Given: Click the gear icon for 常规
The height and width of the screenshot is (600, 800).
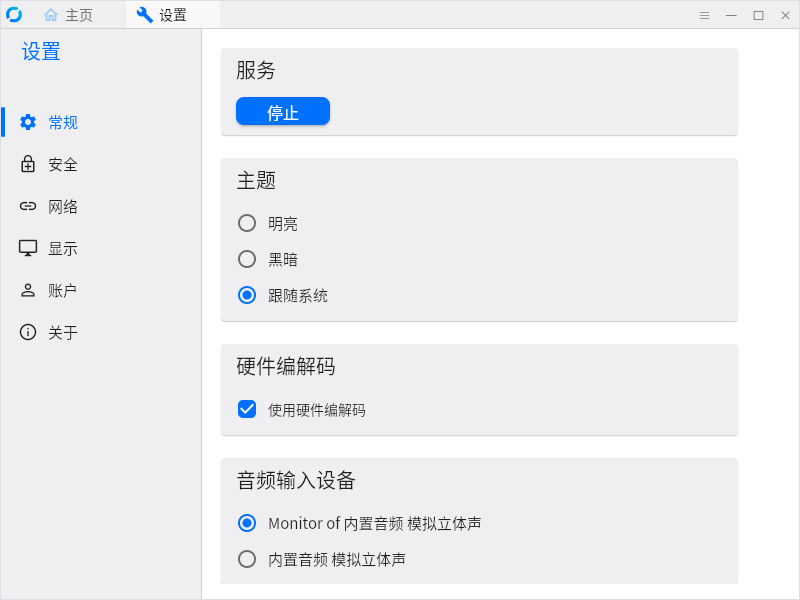Looking at the screenshot, I should (28, 122).
